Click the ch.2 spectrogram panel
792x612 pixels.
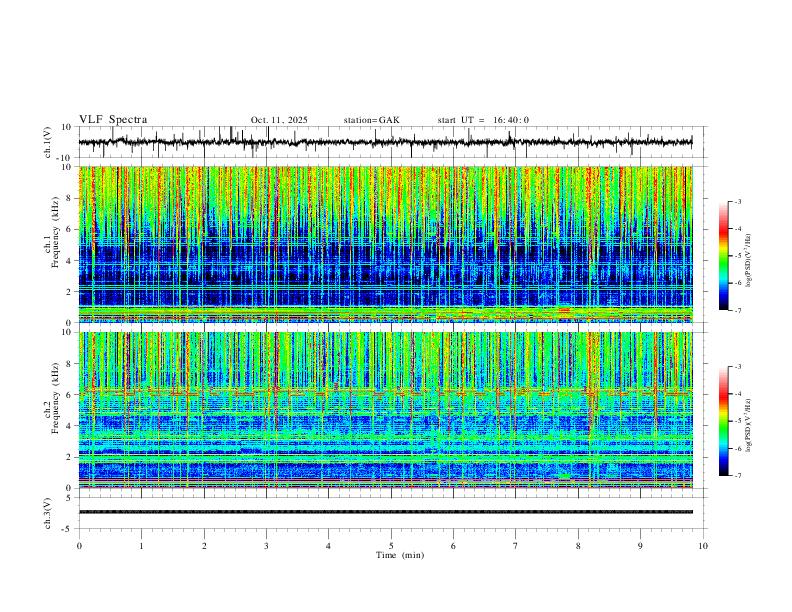(385, 410)
